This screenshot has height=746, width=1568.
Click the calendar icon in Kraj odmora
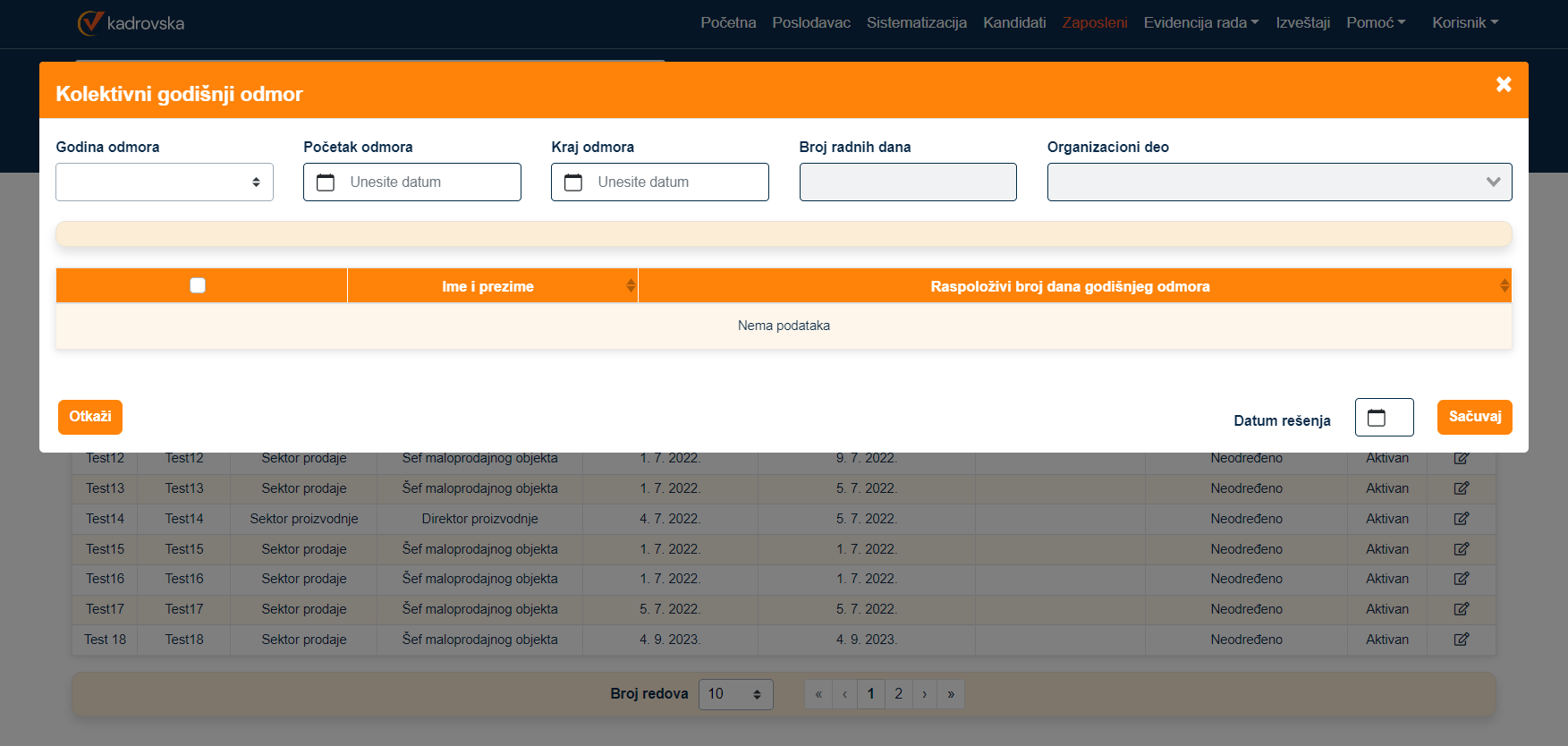coord(573,182)
